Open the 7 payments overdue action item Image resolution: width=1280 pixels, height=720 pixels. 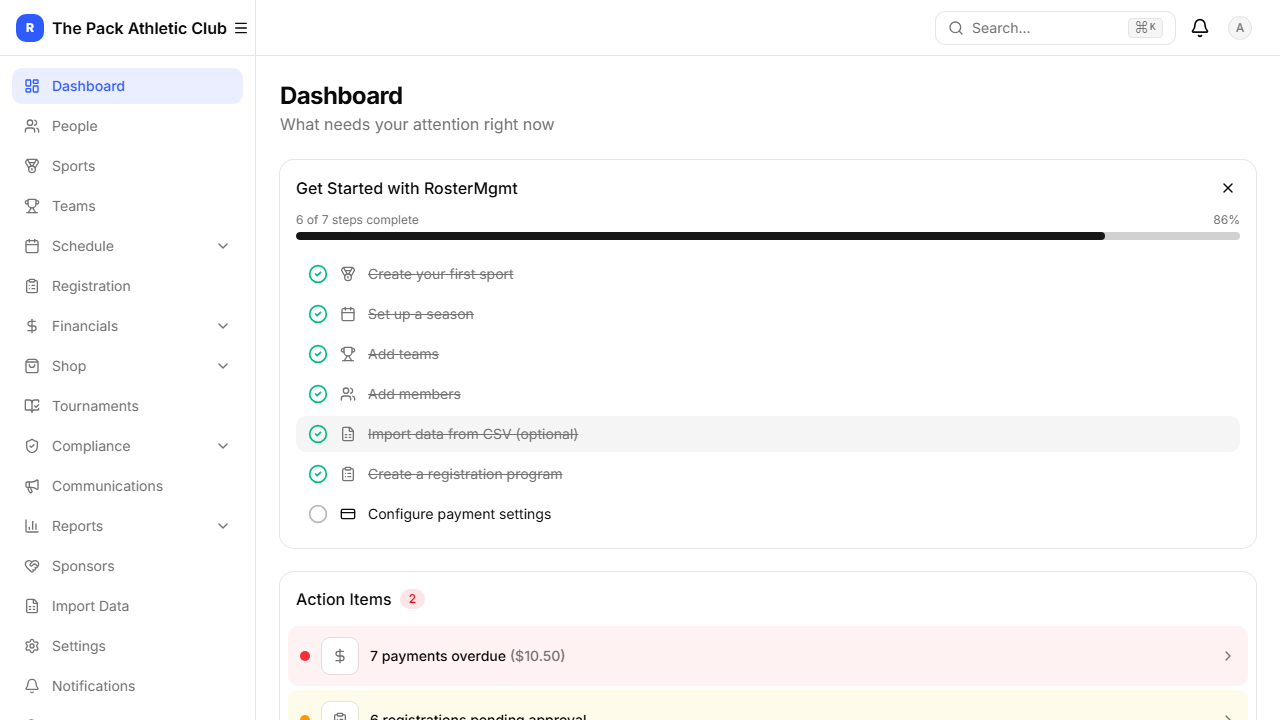768,656
